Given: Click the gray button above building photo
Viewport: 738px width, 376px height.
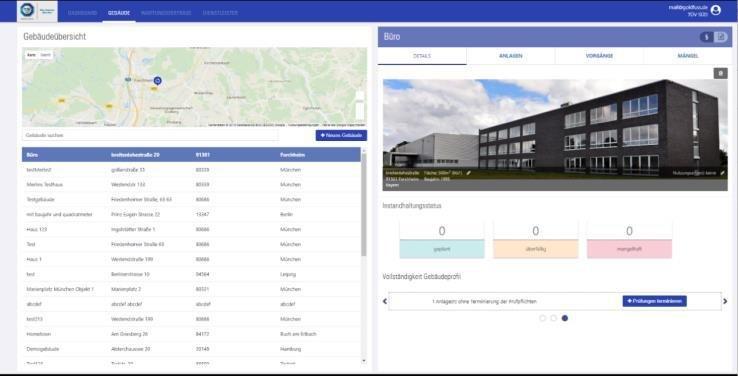Looking at the screenshot, I should (720, 73).
